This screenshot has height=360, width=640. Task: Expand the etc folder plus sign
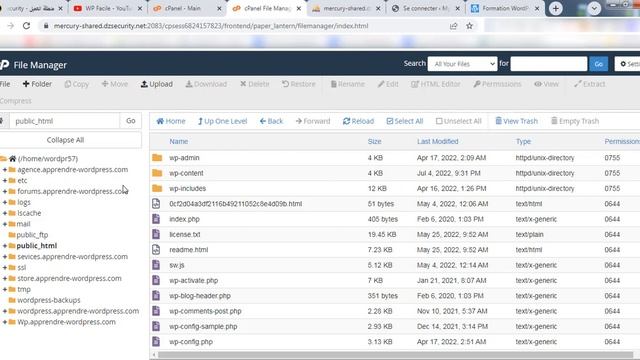pos(5,180)
